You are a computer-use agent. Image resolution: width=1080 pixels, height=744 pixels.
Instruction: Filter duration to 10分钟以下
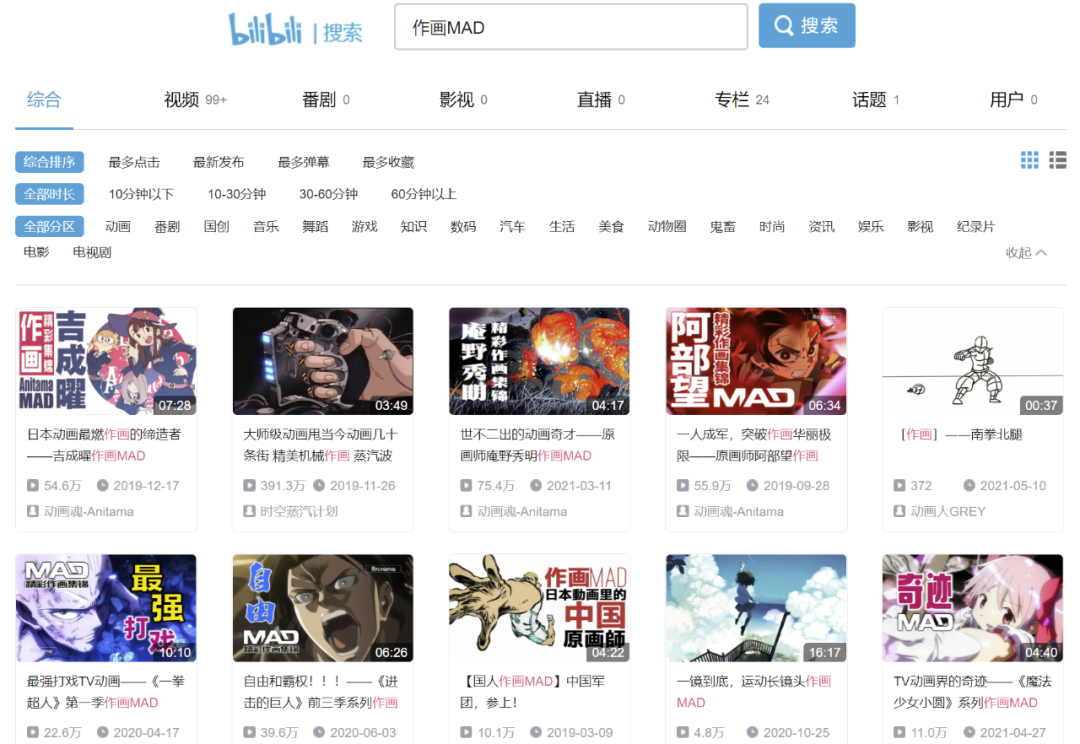(x=141, y=194)
